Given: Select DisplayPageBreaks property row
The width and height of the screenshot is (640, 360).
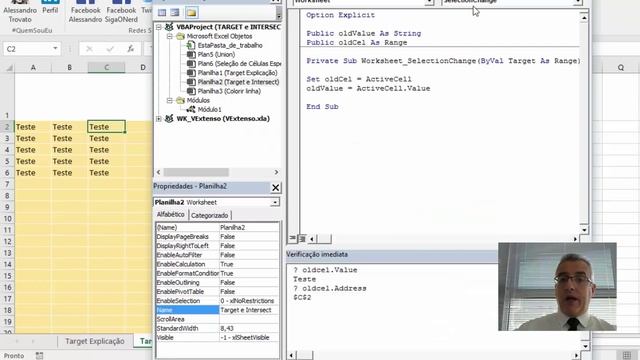Looking at the screenshot, I should pyautogui.click(x=218, y=237).
